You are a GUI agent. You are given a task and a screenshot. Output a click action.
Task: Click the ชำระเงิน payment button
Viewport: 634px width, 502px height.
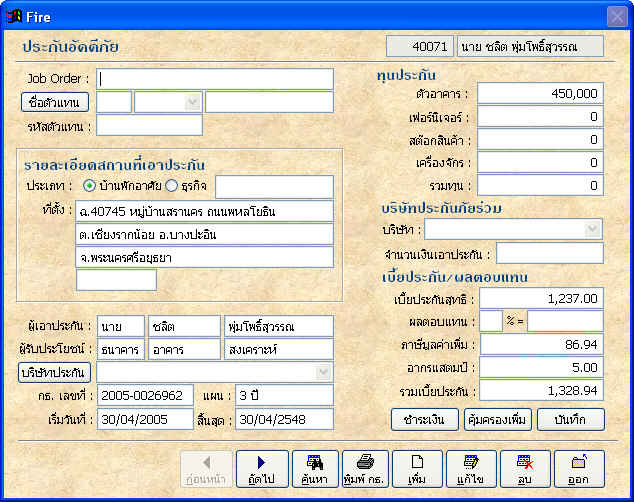pyautogui.click(x=424, y=419)
